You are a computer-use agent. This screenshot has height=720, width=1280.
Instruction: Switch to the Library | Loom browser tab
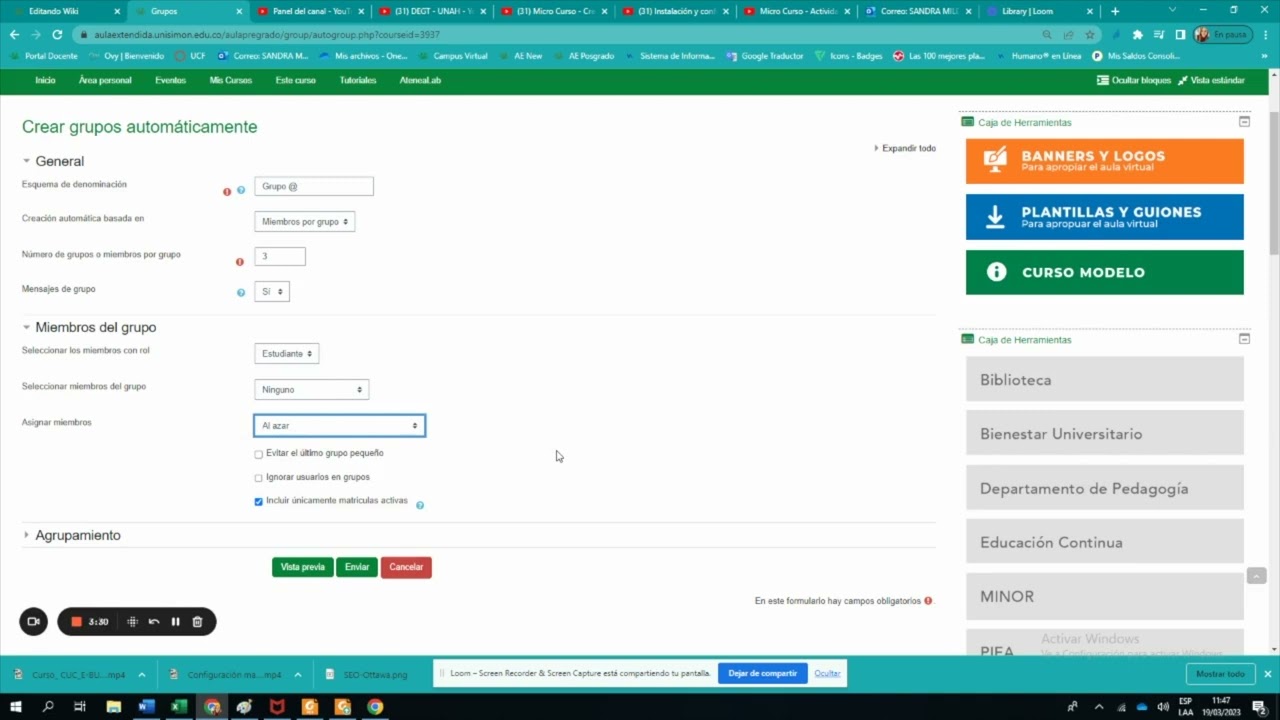(1040, 11)
